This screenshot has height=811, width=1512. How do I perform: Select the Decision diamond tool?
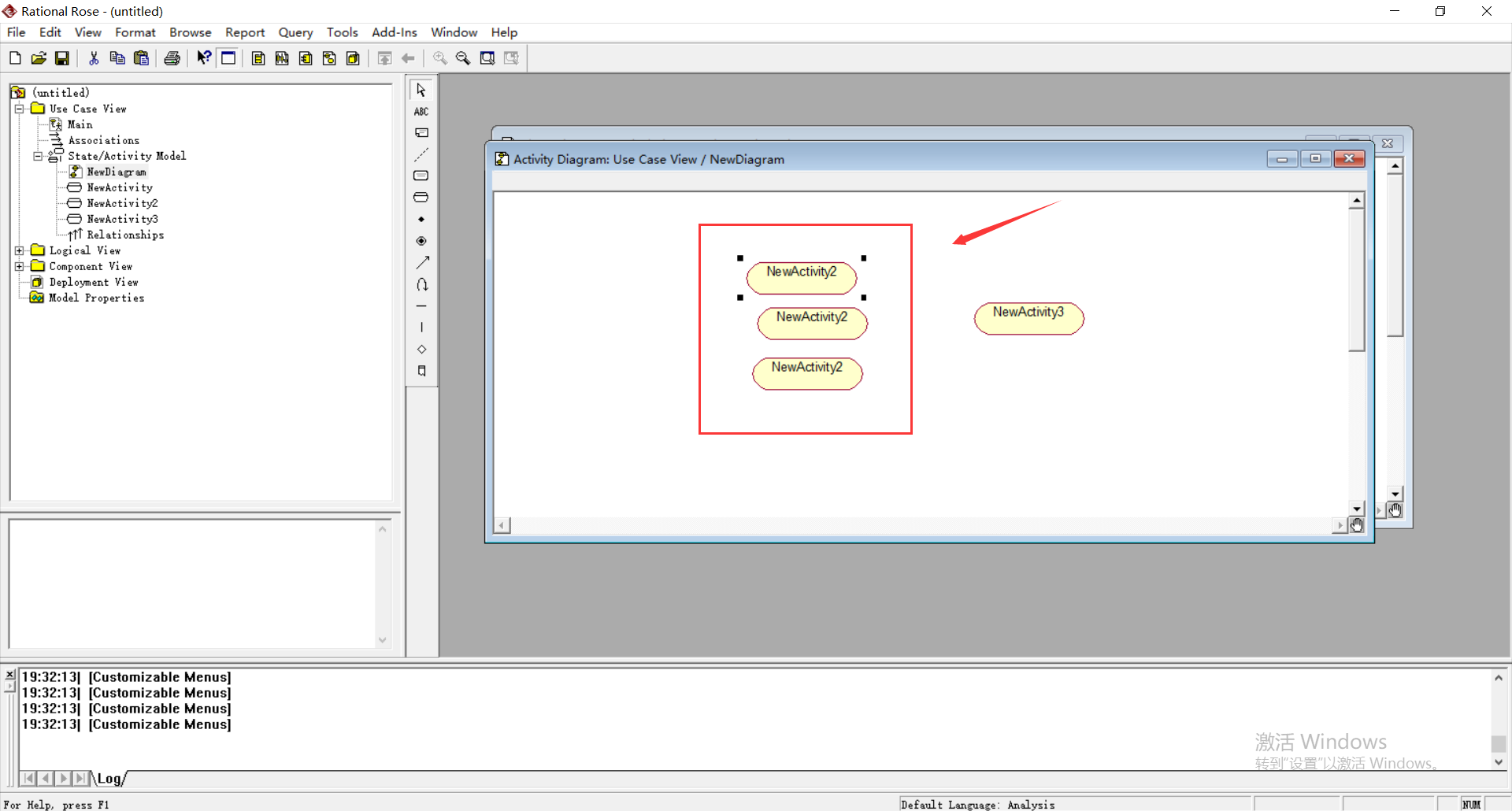point(421,349)
